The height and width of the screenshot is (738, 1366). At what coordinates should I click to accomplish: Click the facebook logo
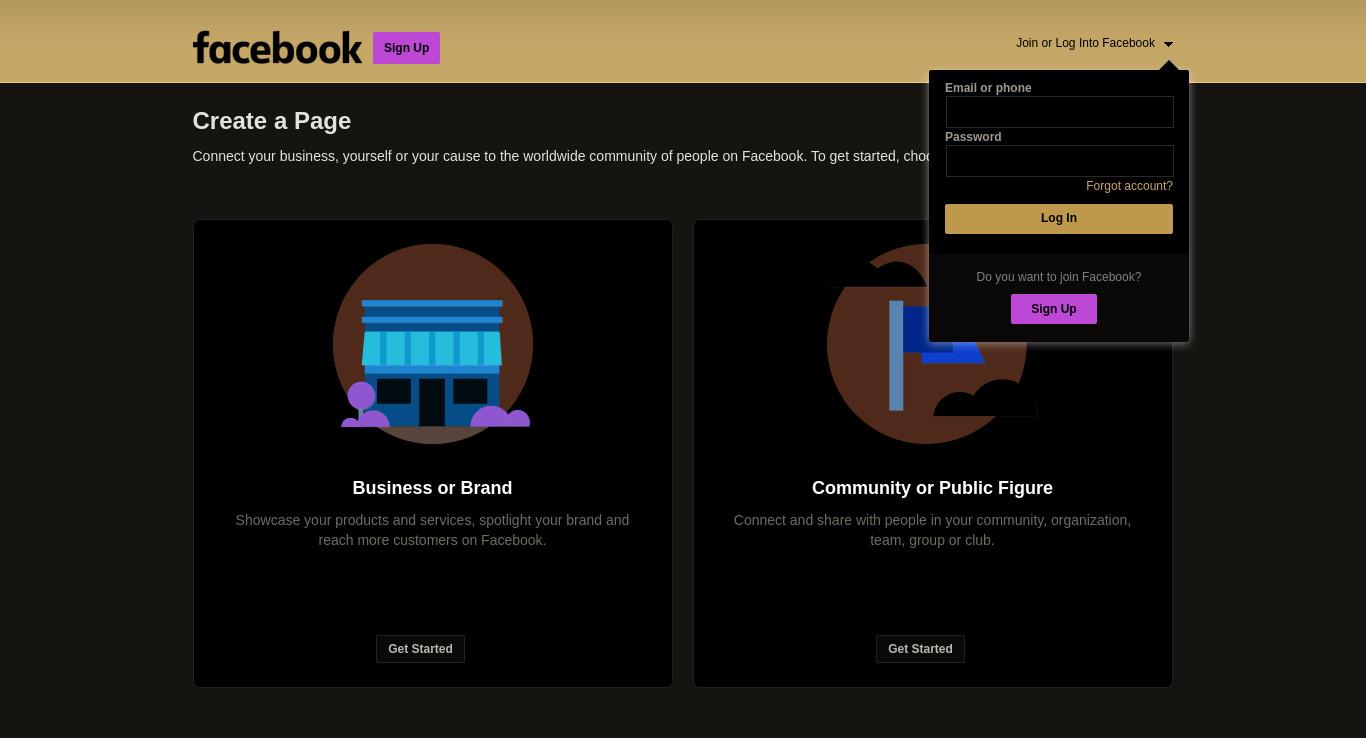coord(277,47)
